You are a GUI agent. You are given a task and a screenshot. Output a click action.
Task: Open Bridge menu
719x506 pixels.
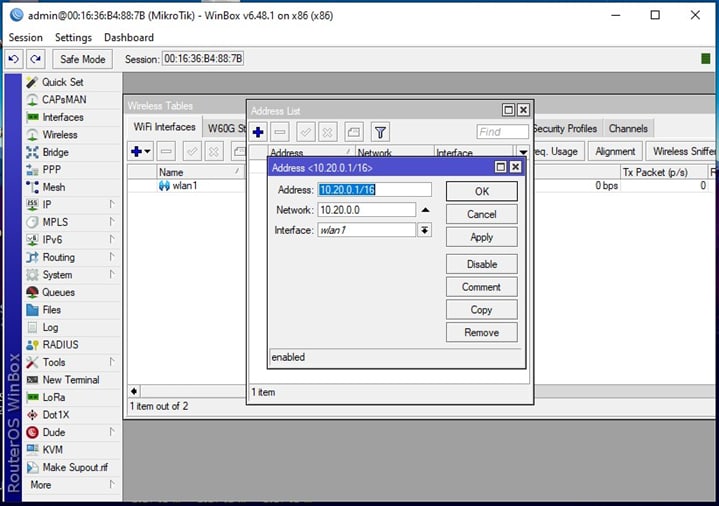click(55, 152)
